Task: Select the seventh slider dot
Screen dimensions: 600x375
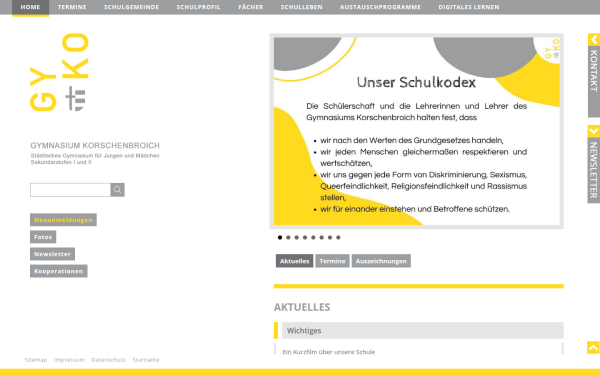Action: point(330,237)
